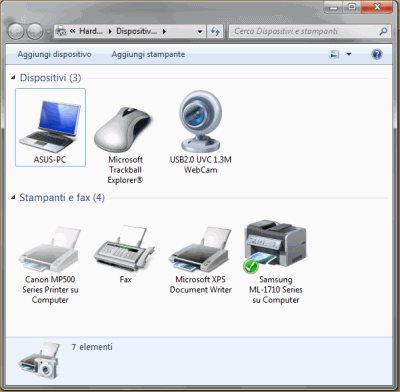The height and width of the screenshot is (392, 400).
Task: Click the refresh arrows button beside address bar
Action: pyautogui.click(x=215, y=31)
